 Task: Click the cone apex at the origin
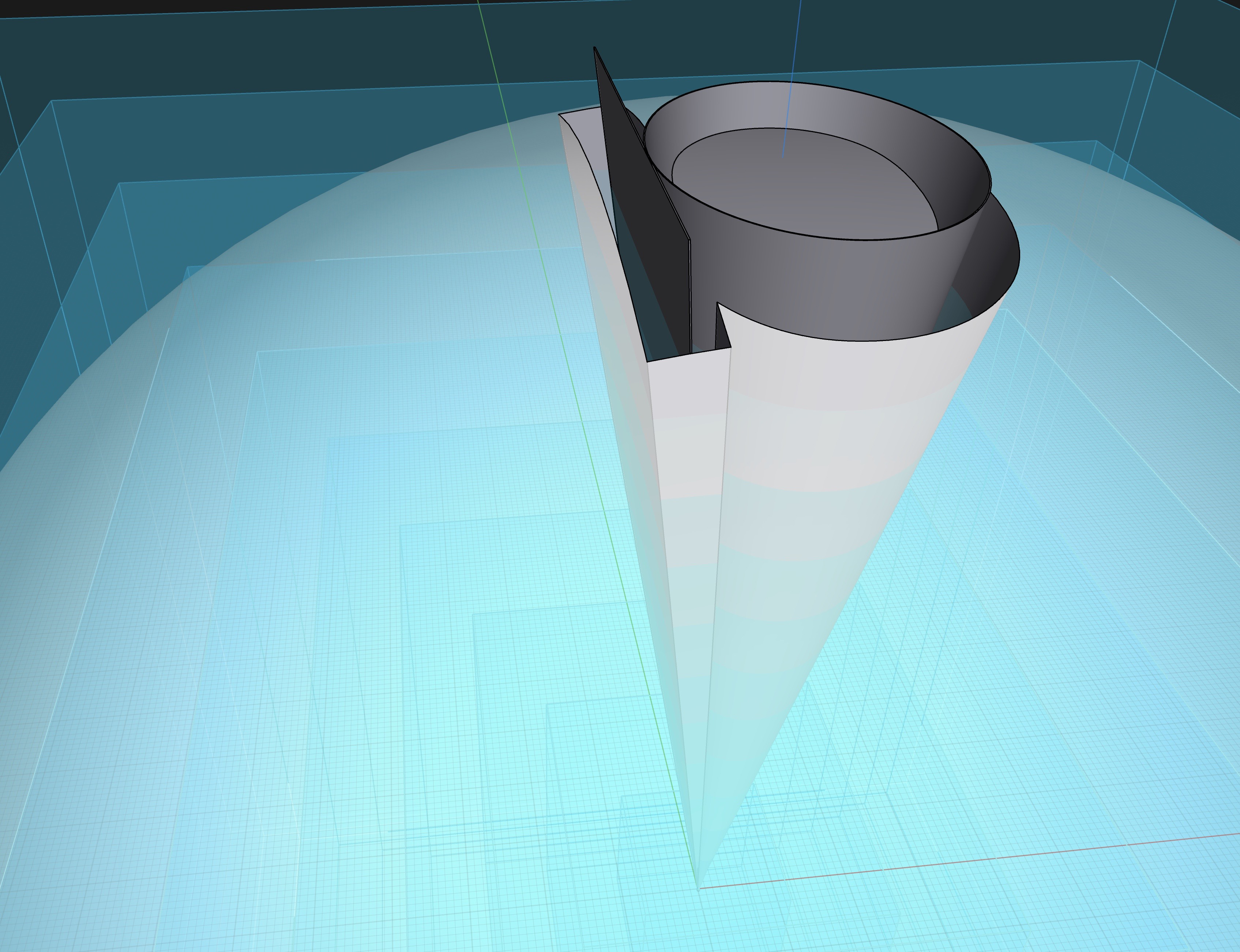pos(698,887)
